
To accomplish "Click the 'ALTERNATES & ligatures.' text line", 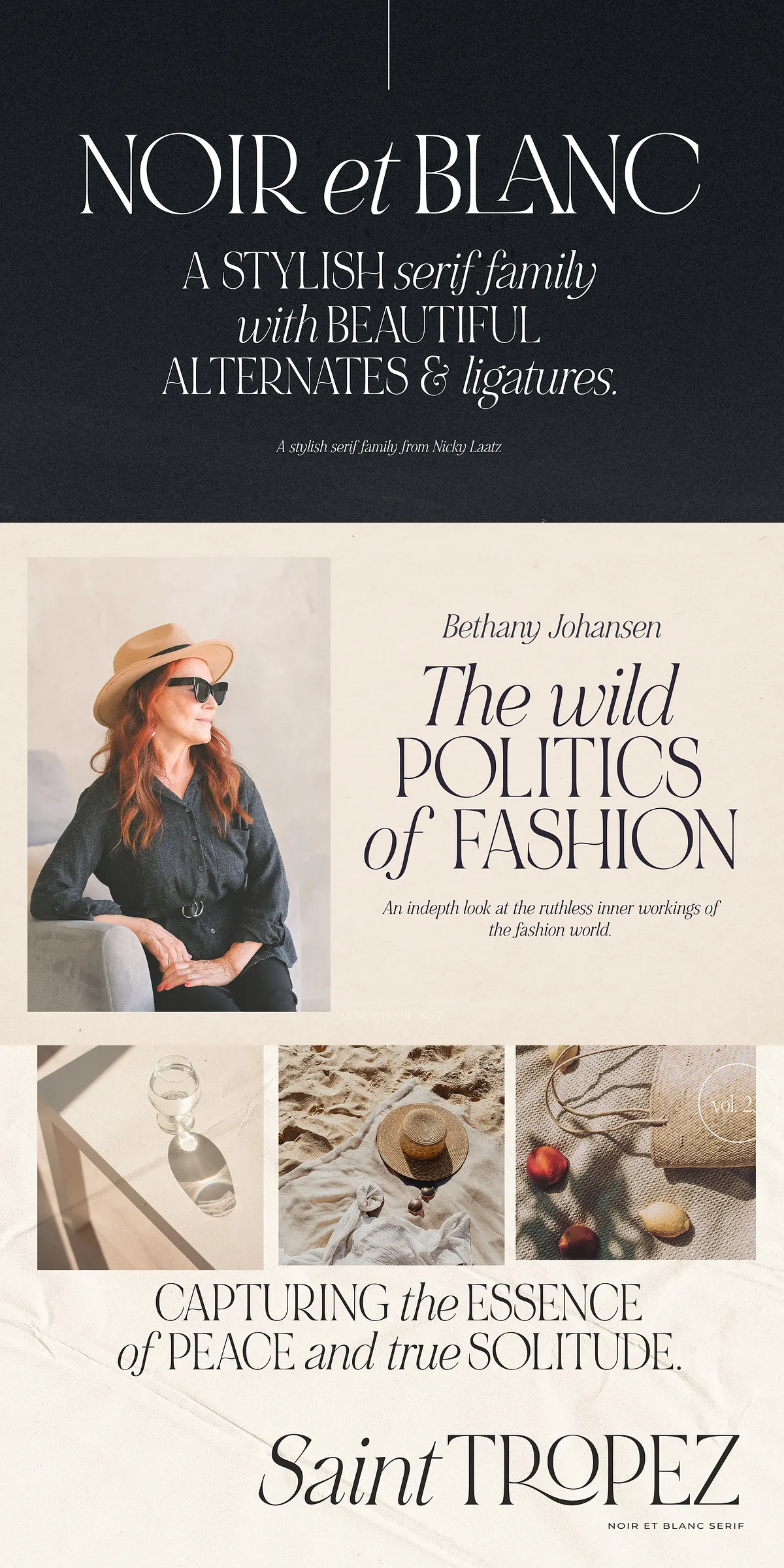I will point(390,379).
